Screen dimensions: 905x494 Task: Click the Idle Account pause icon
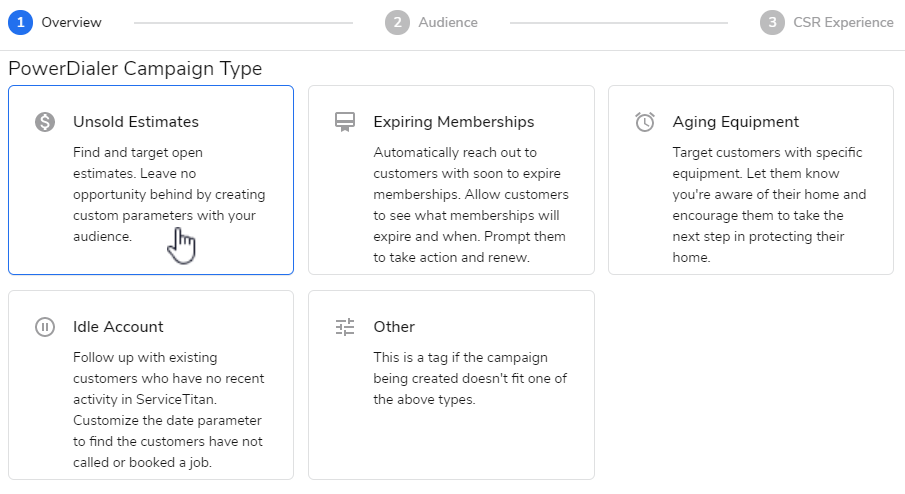45,327
